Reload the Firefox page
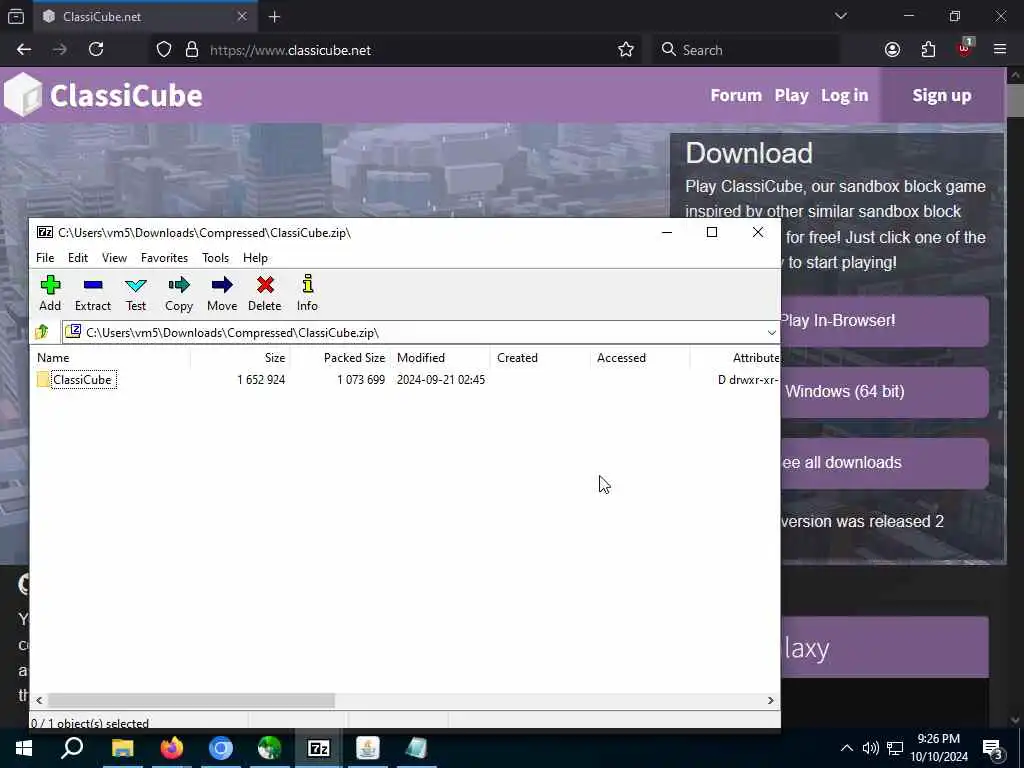The height and width of the screenshot is (768, 1024). (x=96, y=50)
